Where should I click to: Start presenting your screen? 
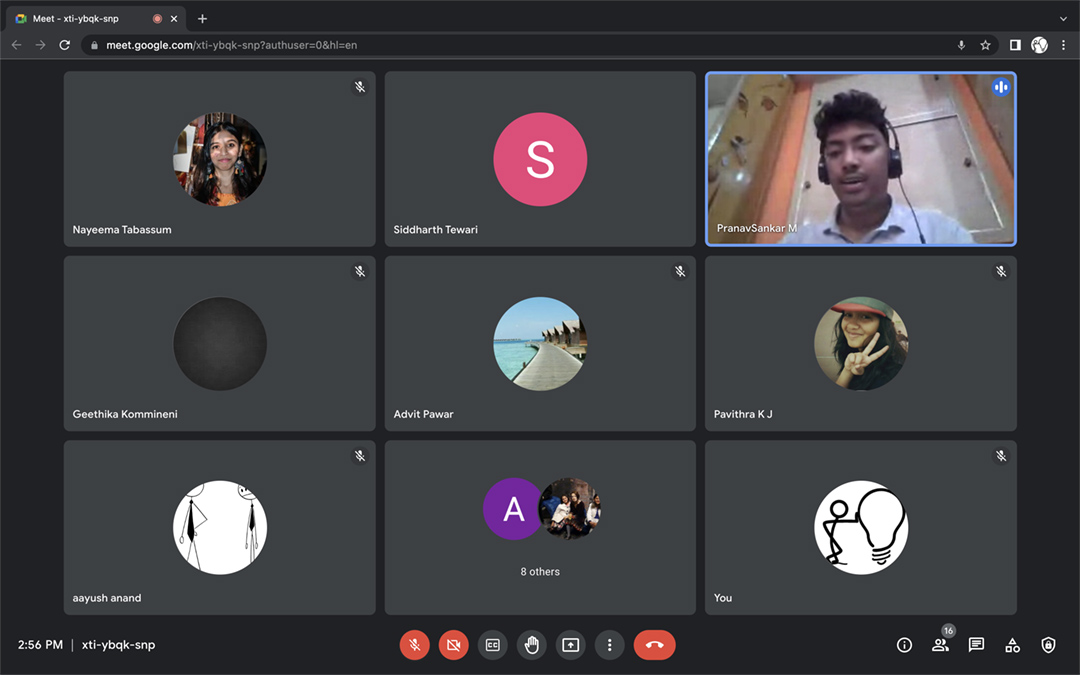tap(570, 645)
